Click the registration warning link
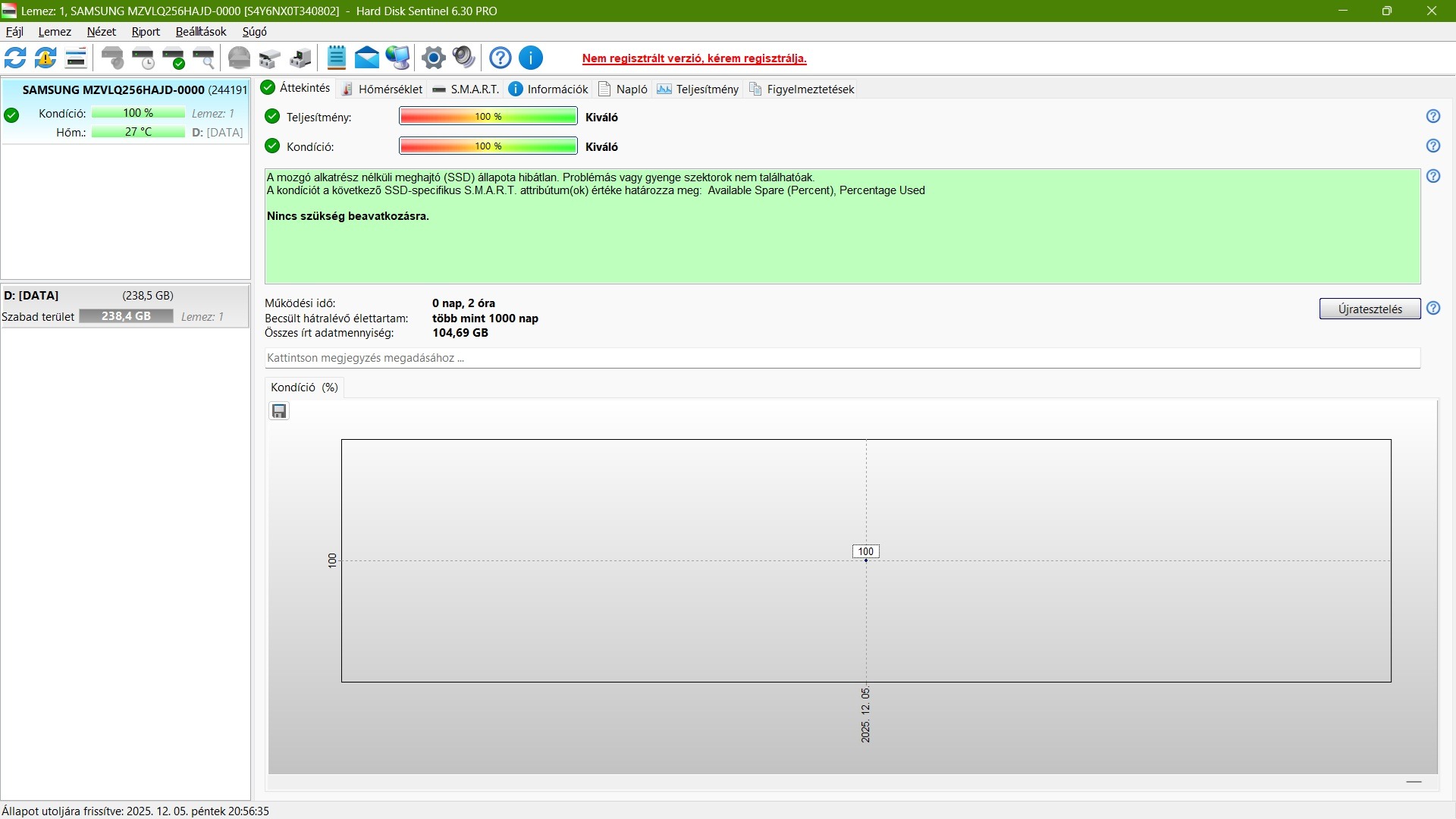 pos(694,58)
